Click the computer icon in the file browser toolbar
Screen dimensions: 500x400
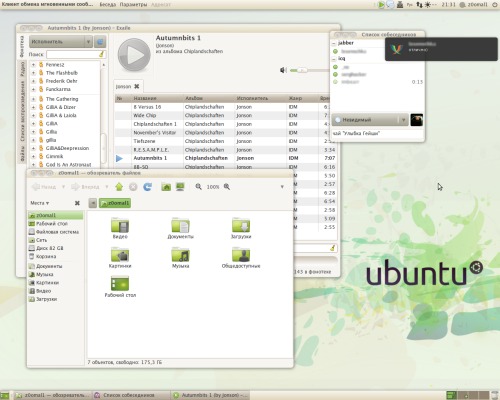coord(180,187)
